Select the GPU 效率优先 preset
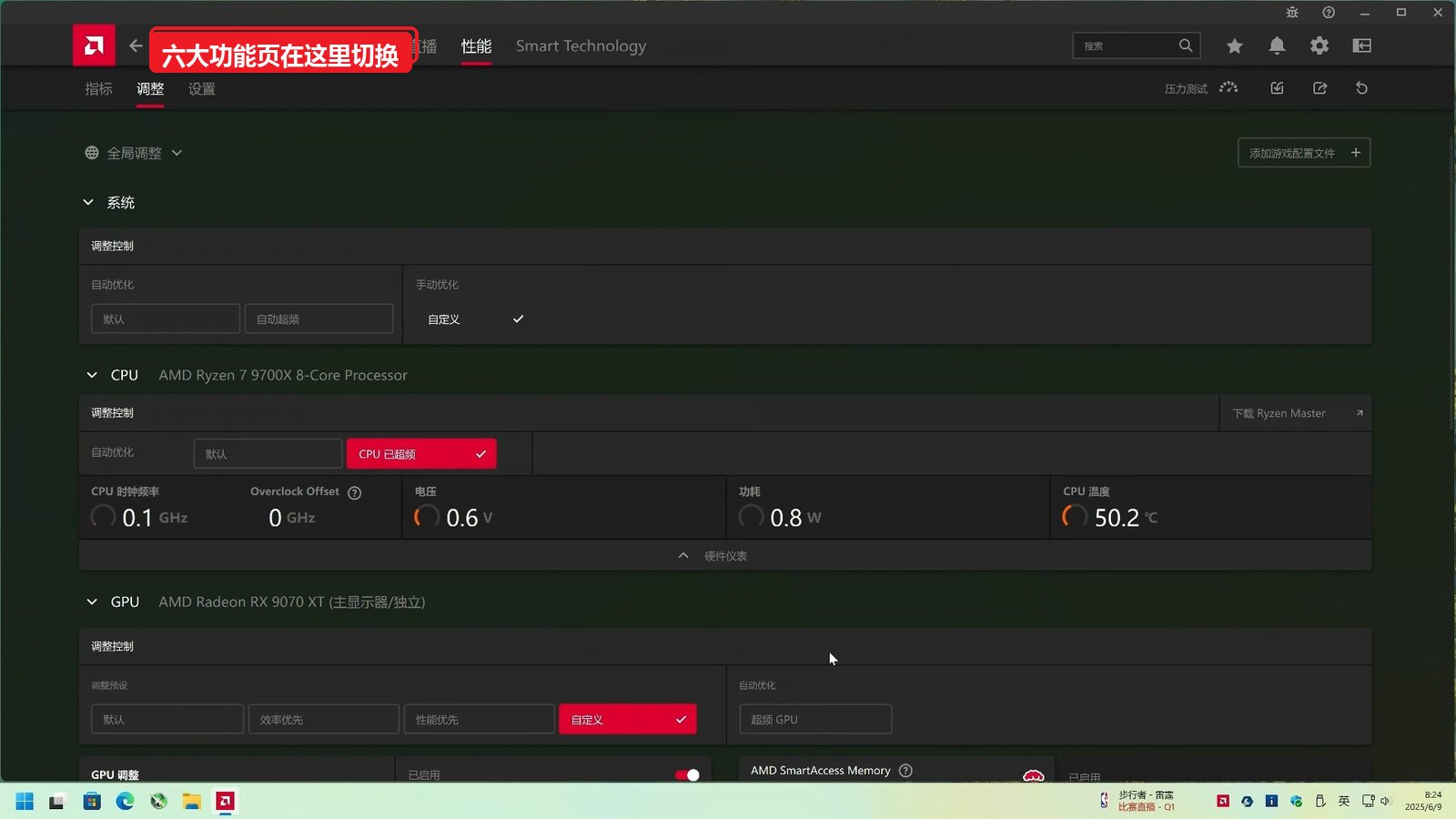 click(323, 720)
